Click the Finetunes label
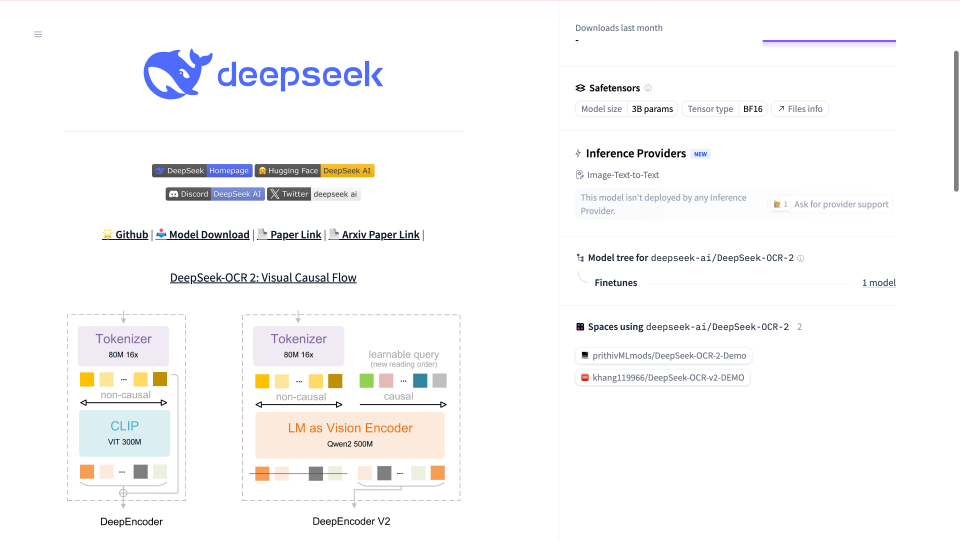 pos(616,283)
